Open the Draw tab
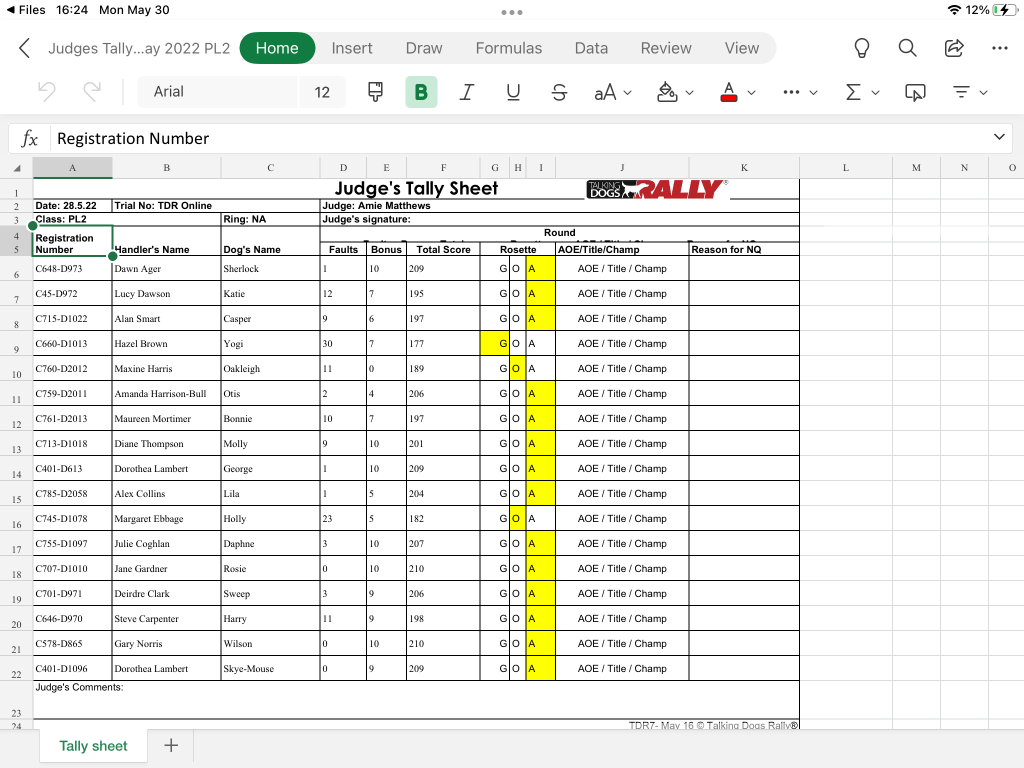The height and width of the screenshot is (768, 1024). (x=424, y=48)
